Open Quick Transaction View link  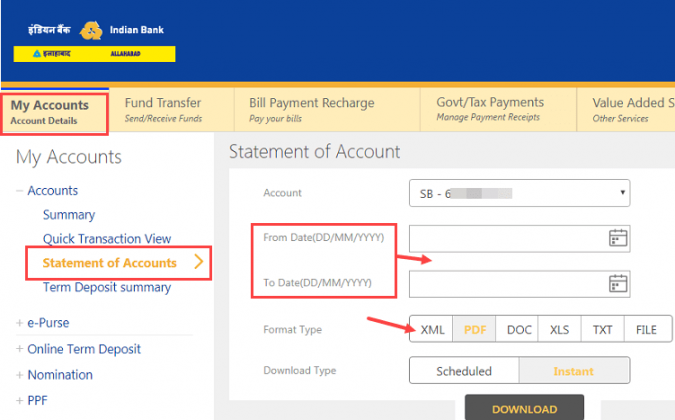click(107, 238)
